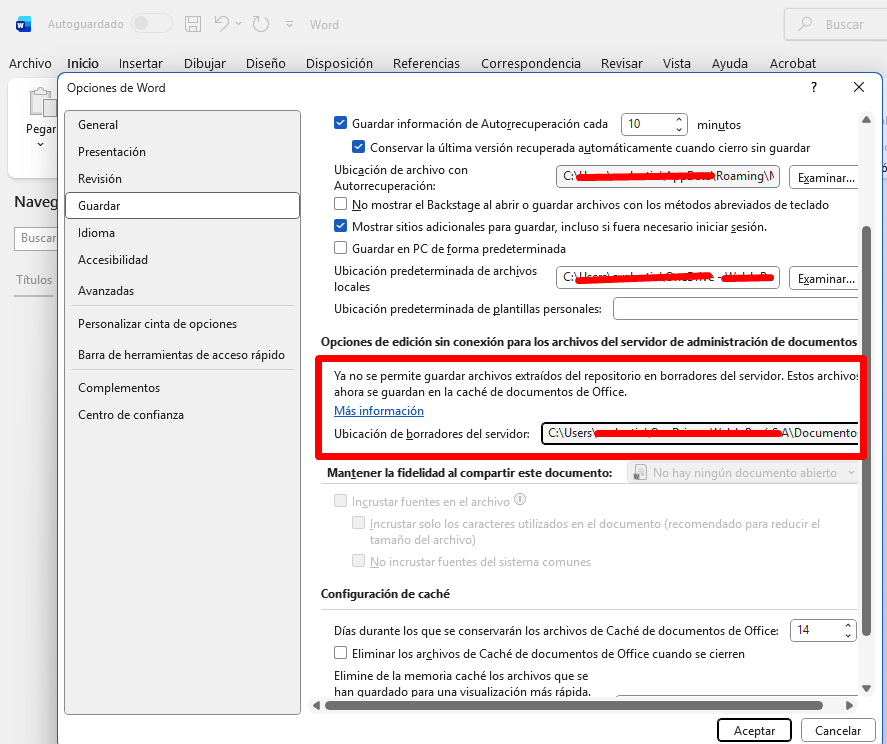Select the Revisión options category
The width and height of the screenshot is (887, 744).
point(182,179)
